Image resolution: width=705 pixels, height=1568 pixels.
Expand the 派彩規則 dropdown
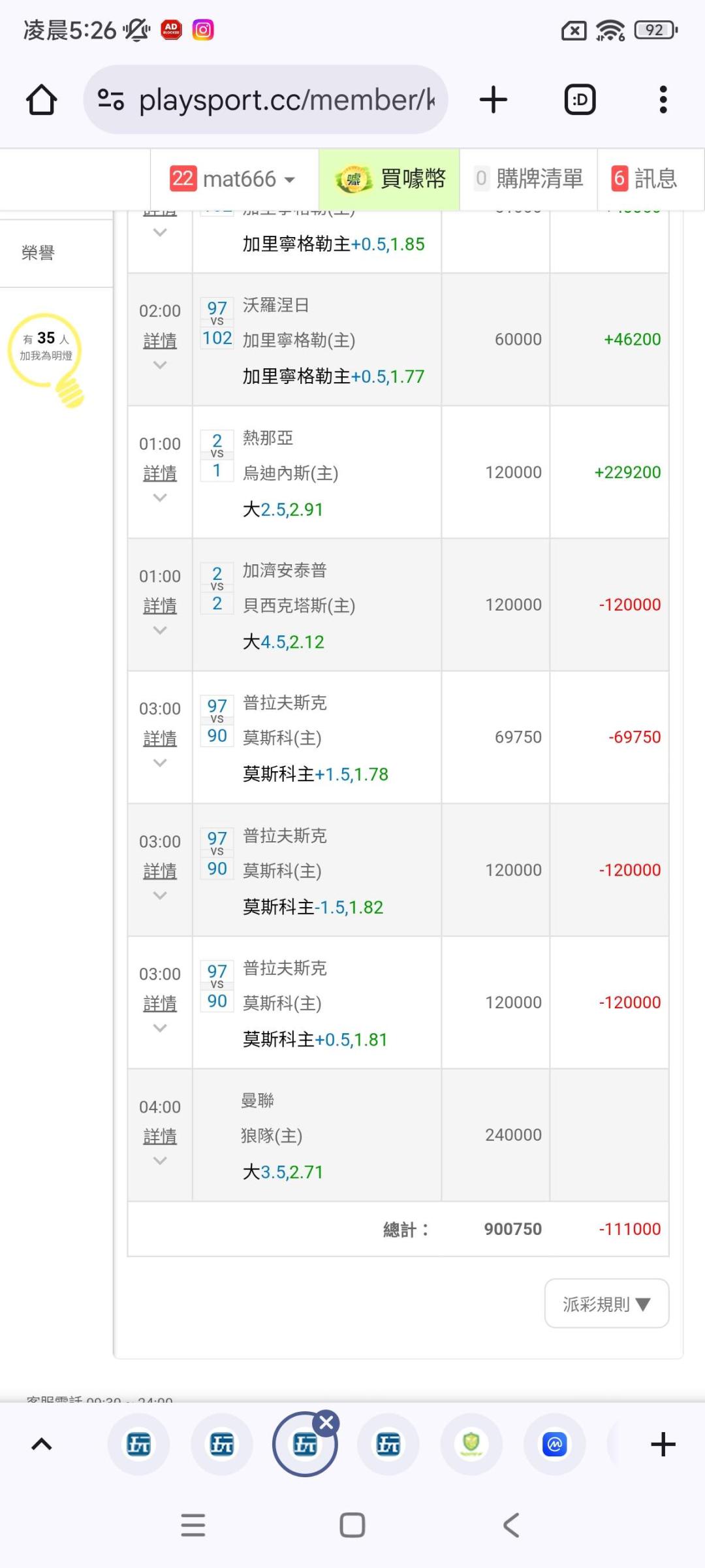(x=606, y=1304)
